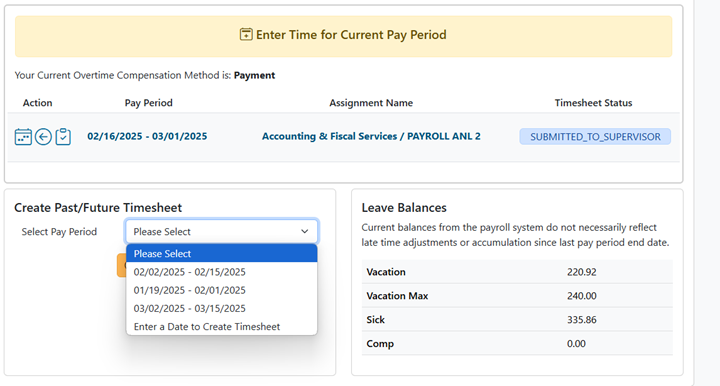The height and width of the screenshot is (386, 720).
Task: Click the dropdown chevron arrow in Select Pay Period
Action: point(304,231)
